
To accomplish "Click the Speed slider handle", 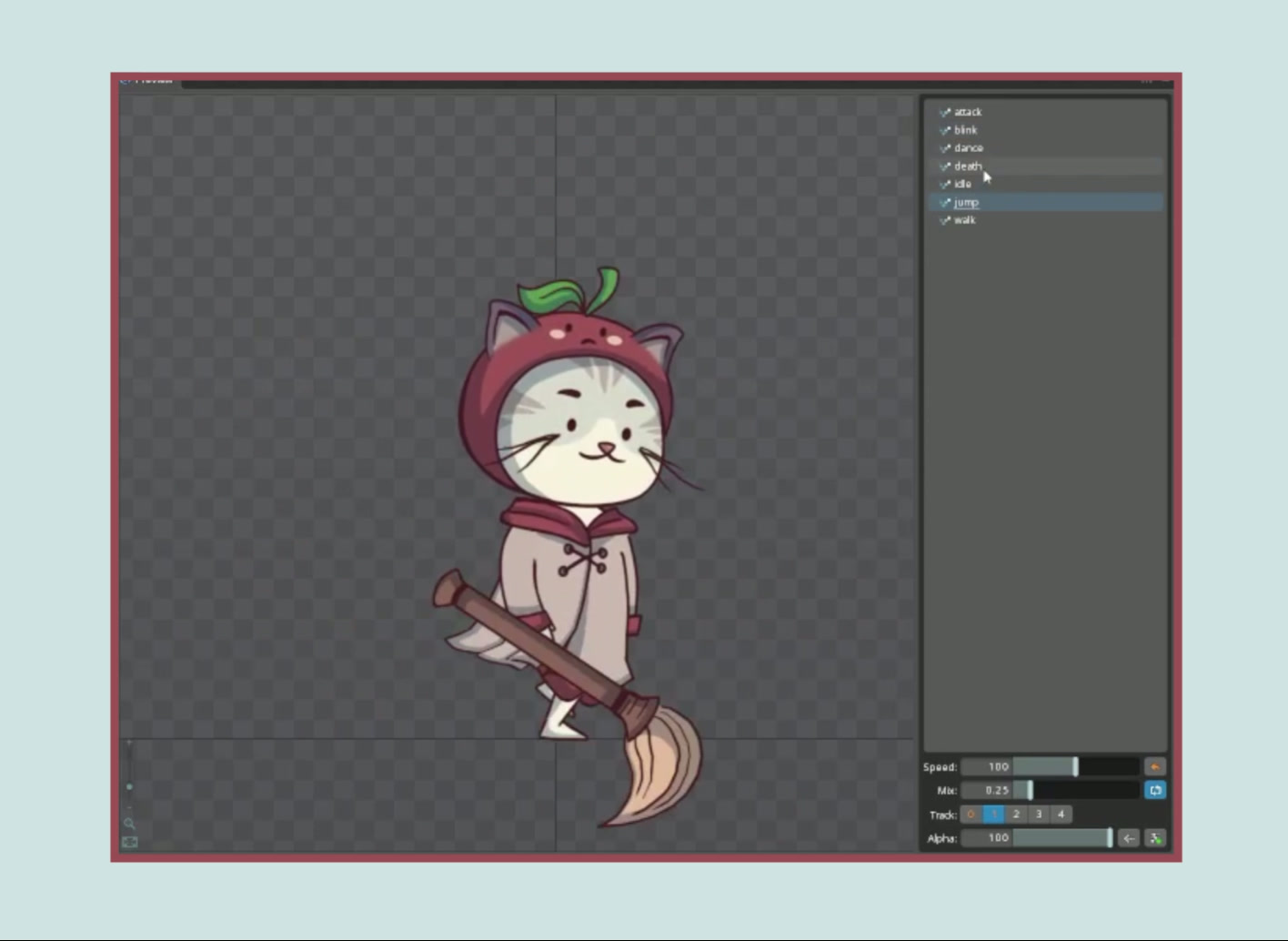I will coord(1075,767).
